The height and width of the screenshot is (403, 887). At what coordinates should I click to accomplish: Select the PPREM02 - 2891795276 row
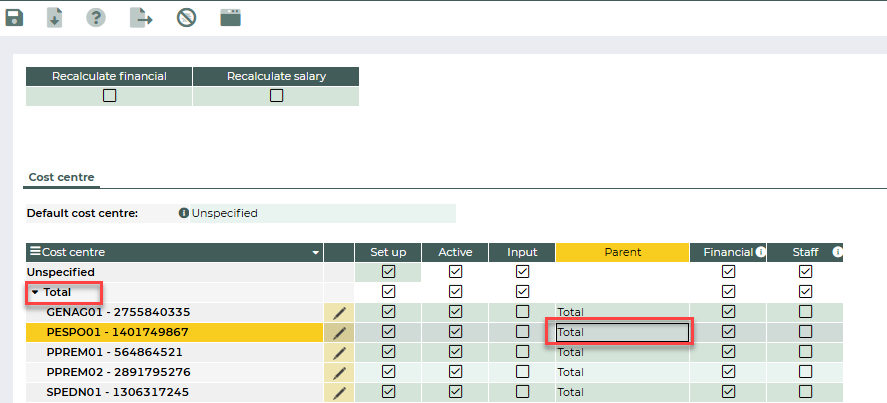pos(118,372)
